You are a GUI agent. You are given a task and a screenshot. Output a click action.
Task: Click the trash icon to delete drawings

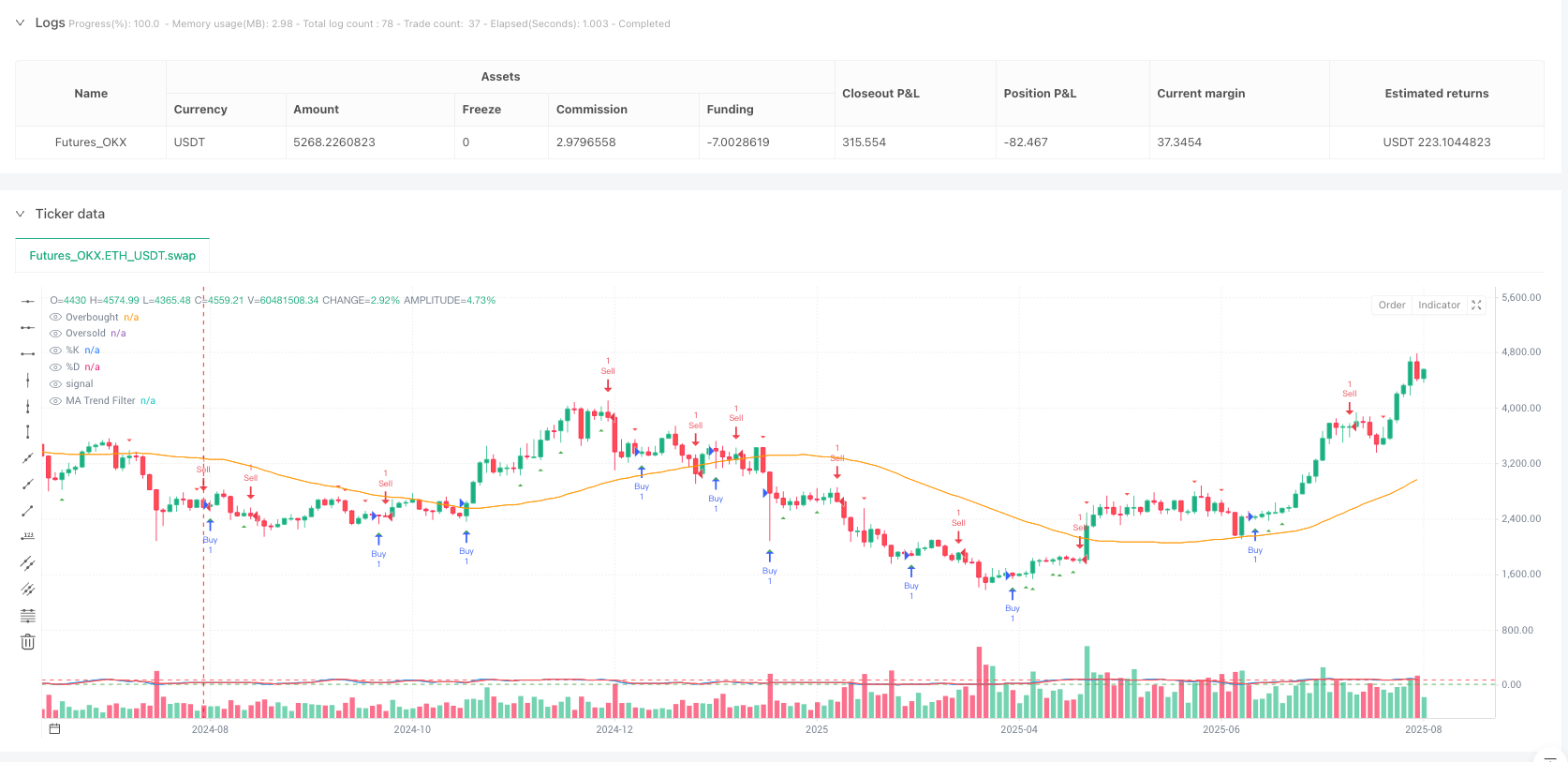(28, 642)
